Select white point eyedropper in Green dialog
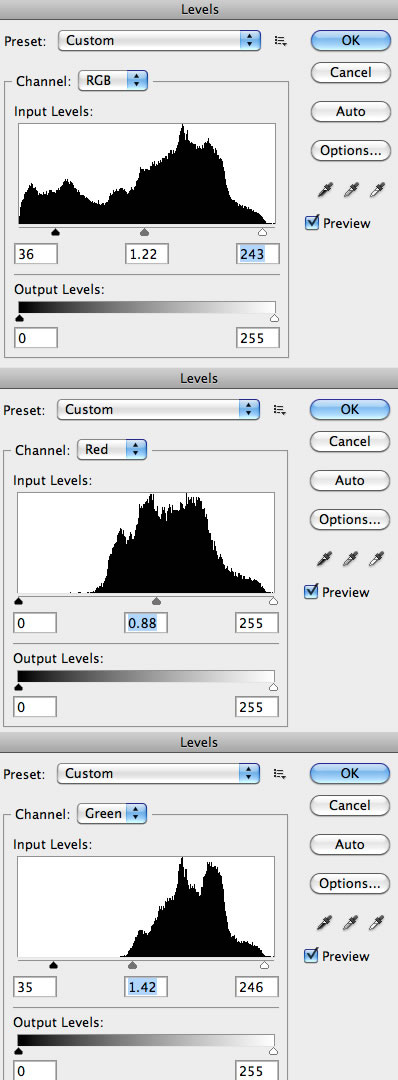This screenshot has height=1080, width=398. (x=376, y=922)
